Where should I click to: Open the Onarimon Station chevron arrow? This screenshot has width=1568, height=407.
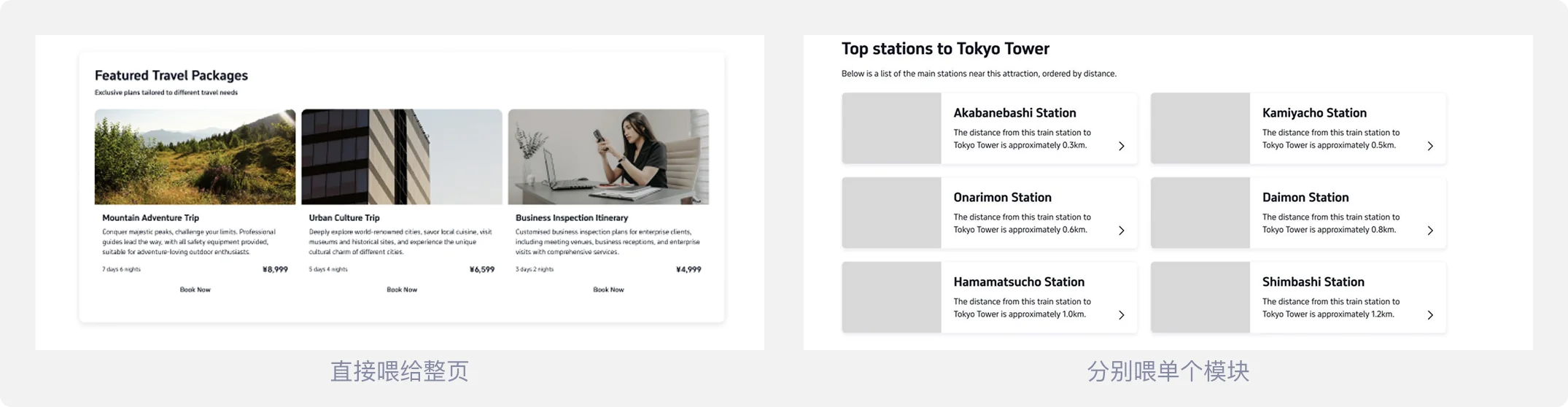tap(1122, 230)
